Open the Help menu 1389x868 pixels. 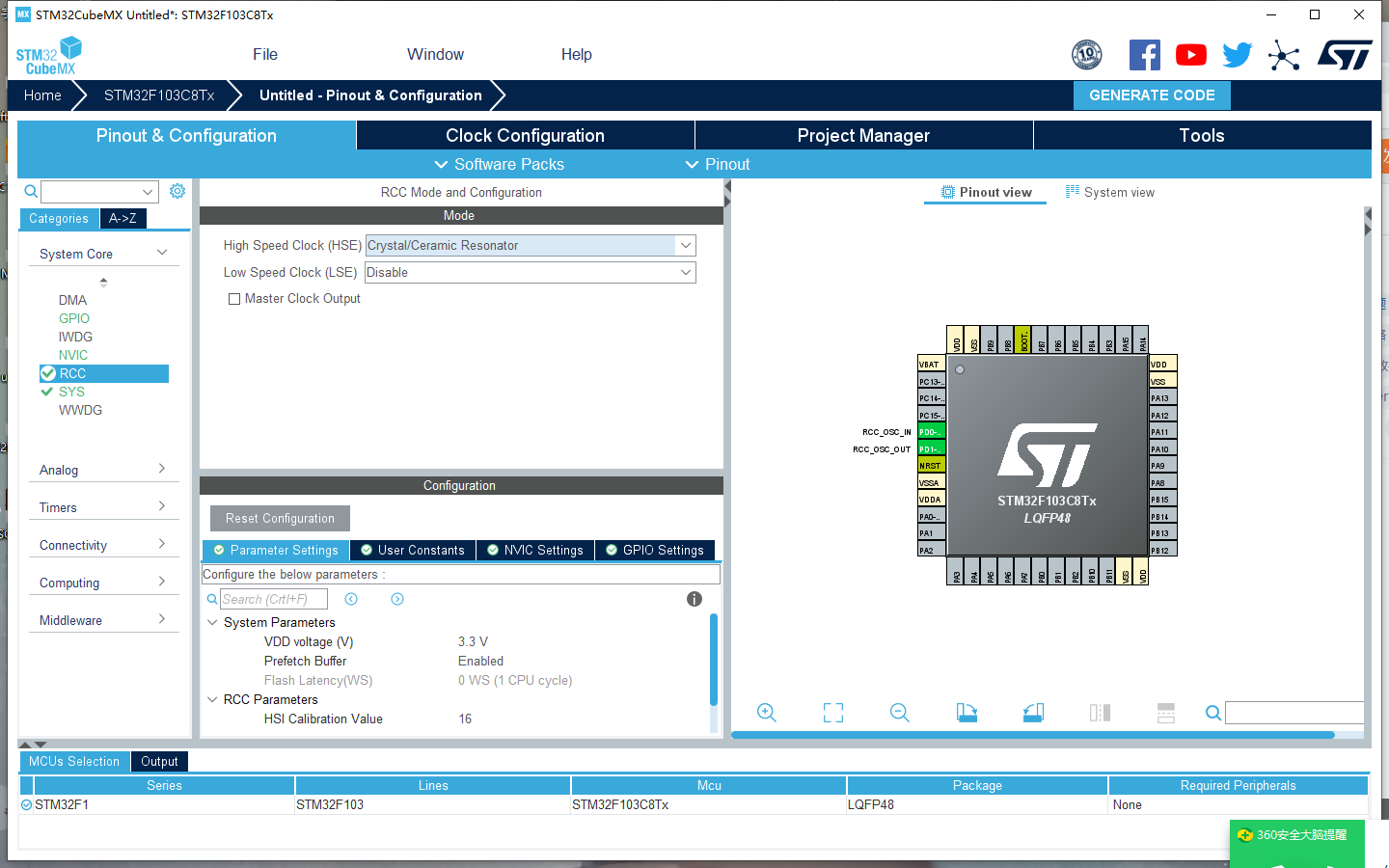click(x=577, y=54)
